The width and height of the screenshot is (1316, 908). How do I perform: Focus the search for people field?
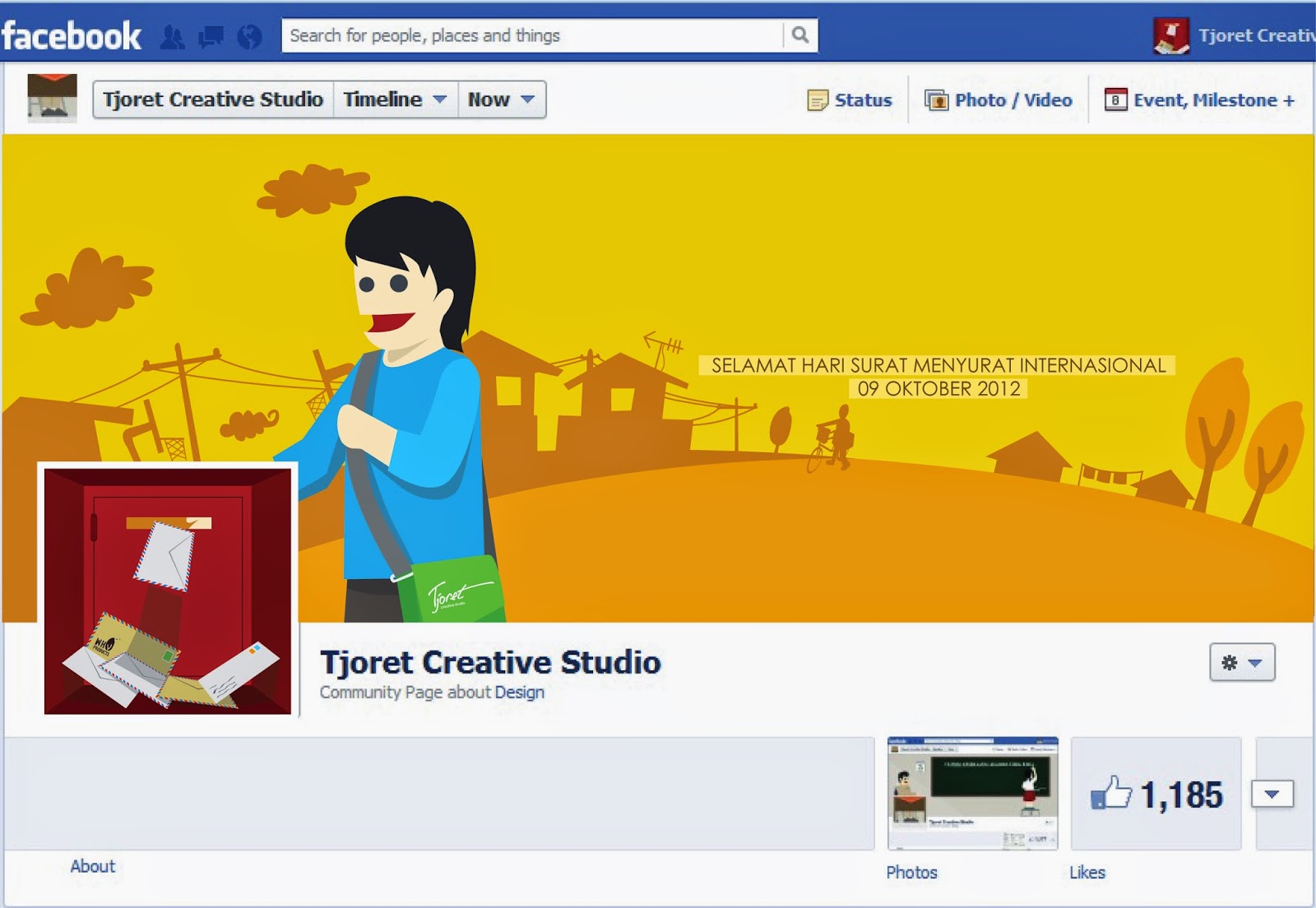[533, 35]
